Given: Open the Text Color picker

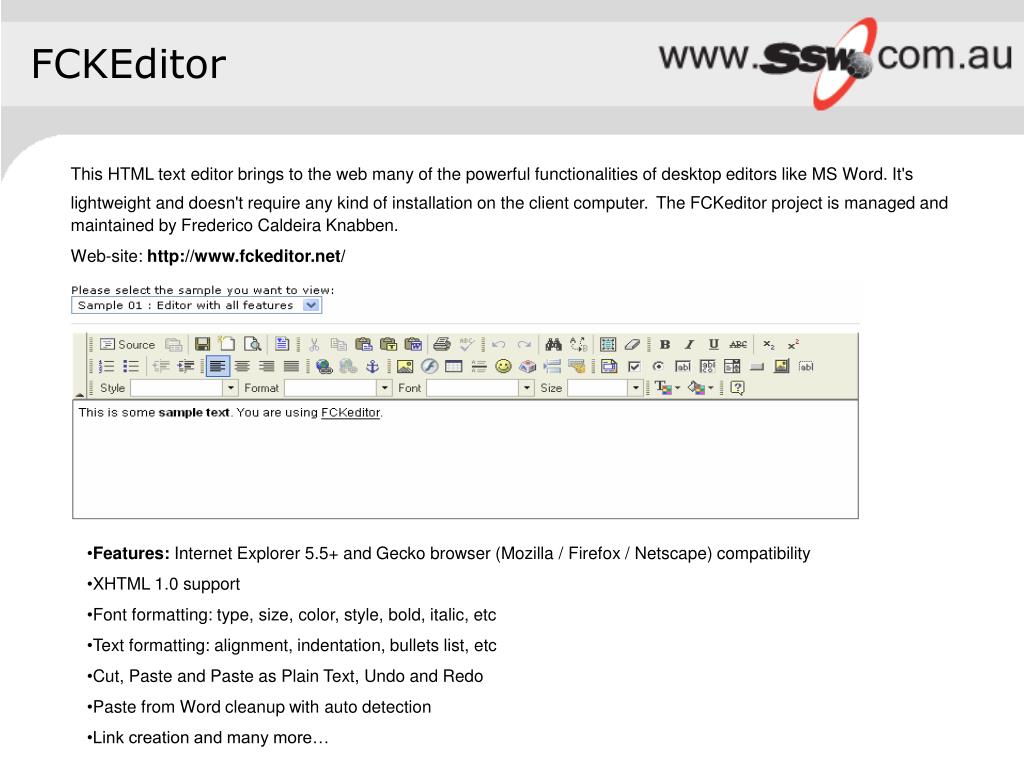Looking at the screenshot, I should pyautogui.click(x=667, y=388).
